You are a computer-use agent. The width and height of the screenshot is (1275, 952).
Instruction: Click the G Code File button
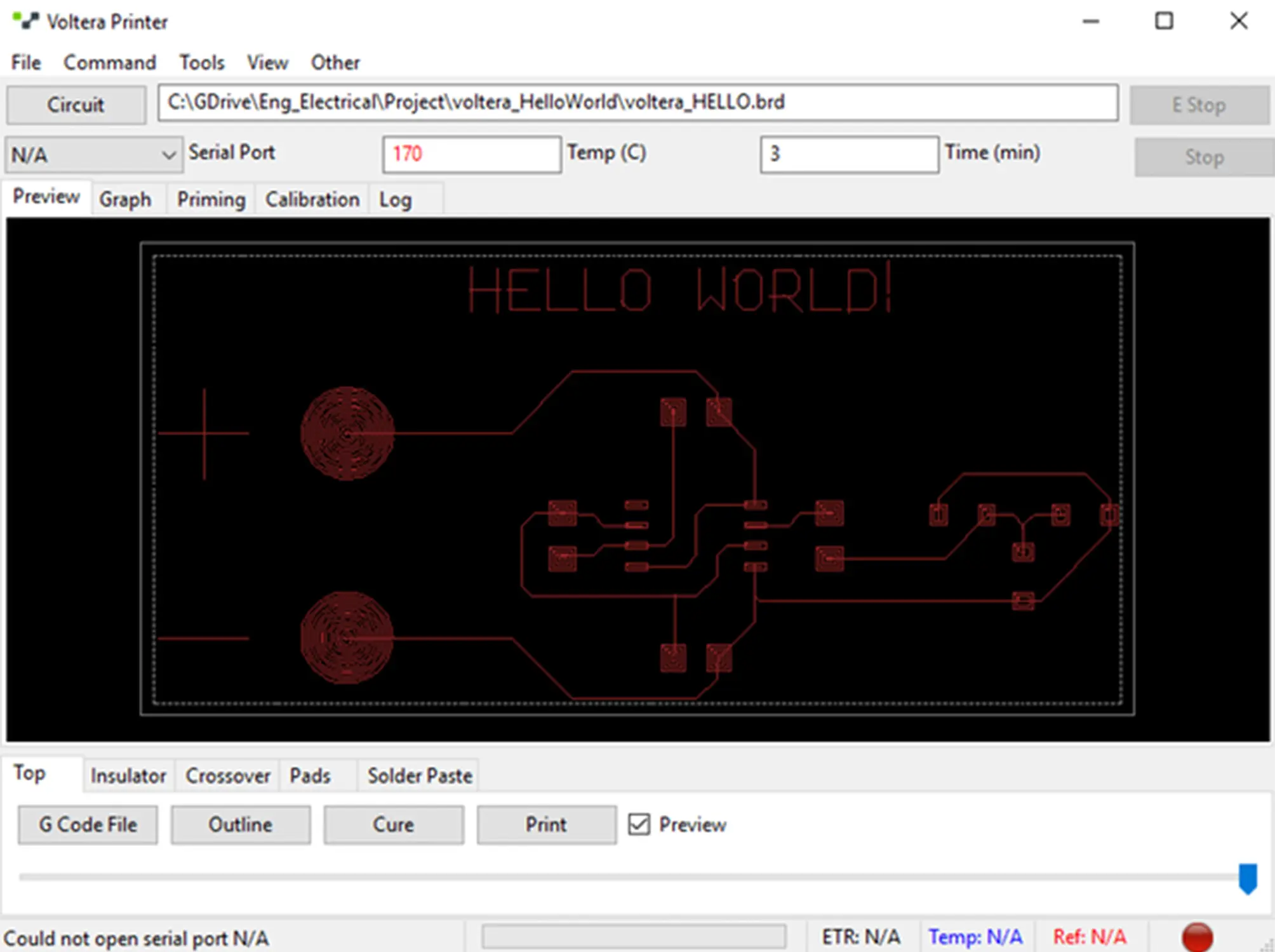point(88,824)
